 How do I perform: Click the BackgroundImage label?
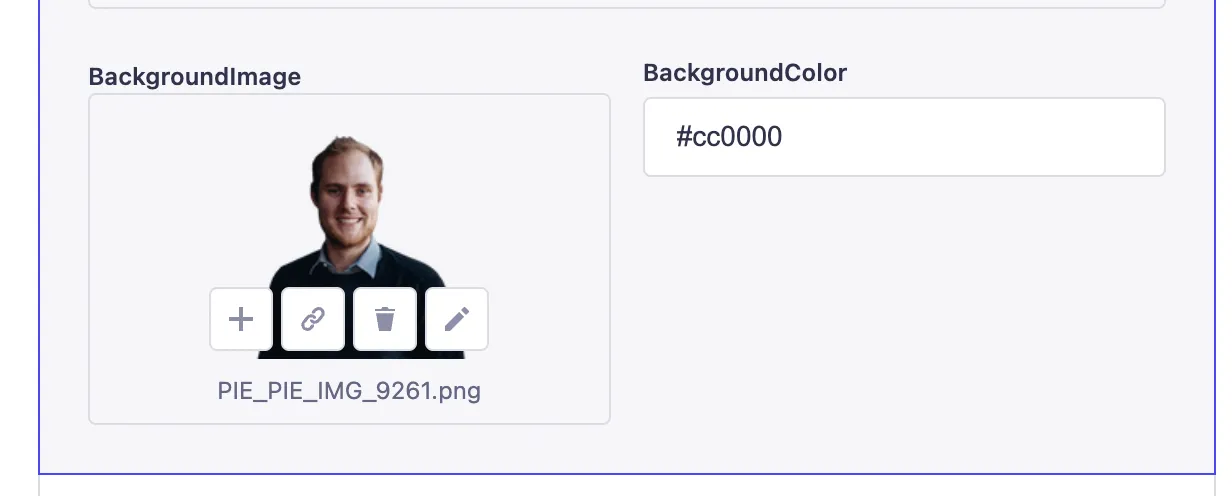[x=195, y=77]
